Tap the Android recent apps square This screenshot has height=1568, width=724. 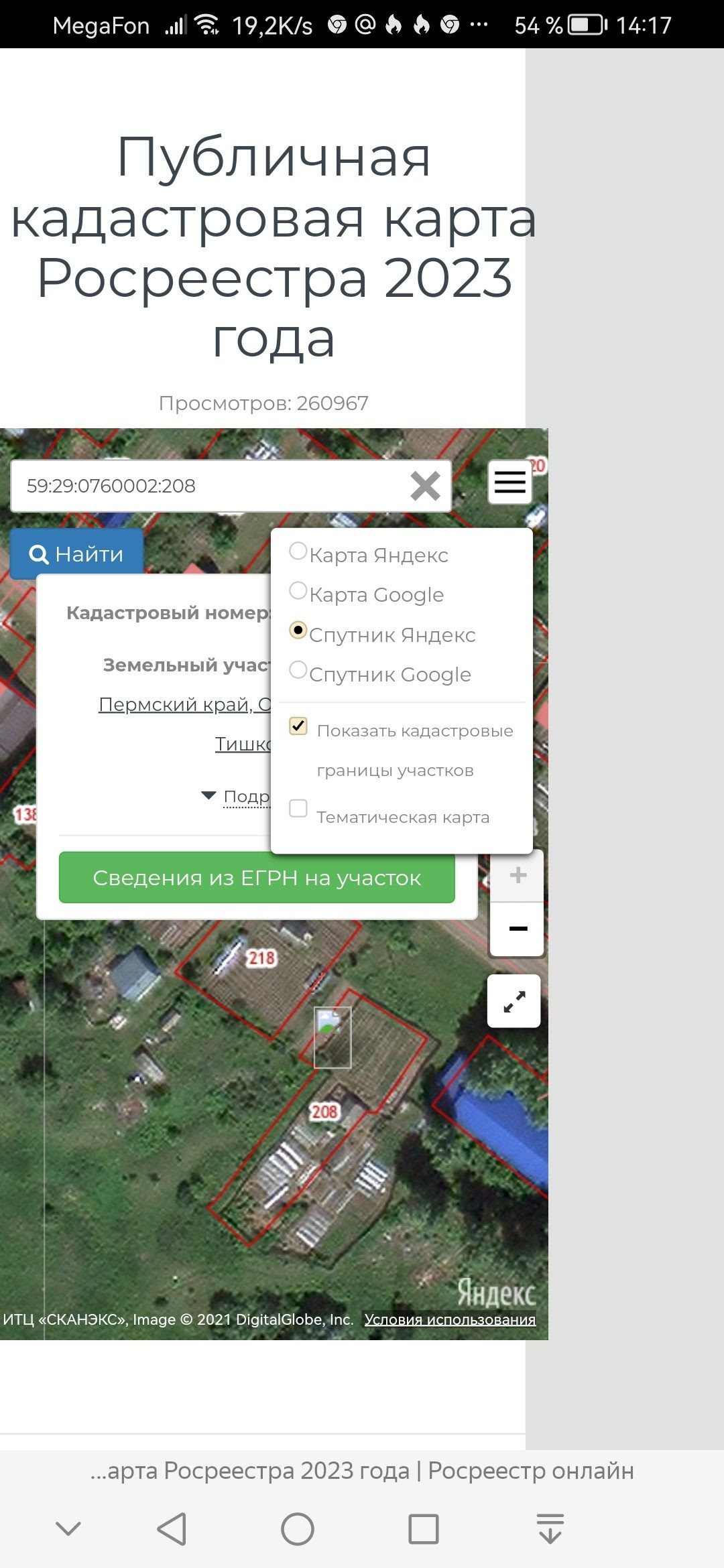pos(424,1529)
